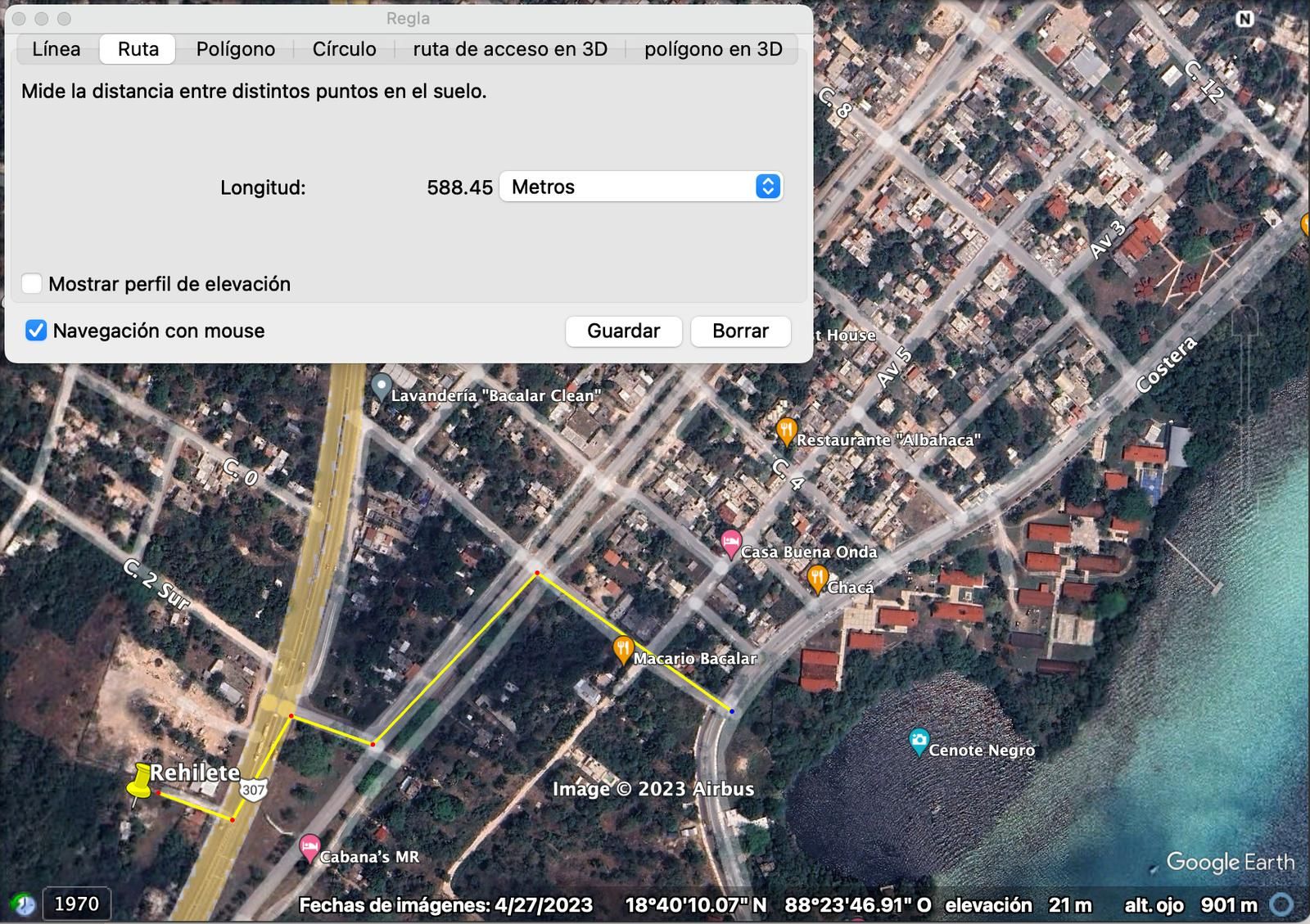
Task: Click the 1970 historical imagery year box
Action: [x=77, y=904]
